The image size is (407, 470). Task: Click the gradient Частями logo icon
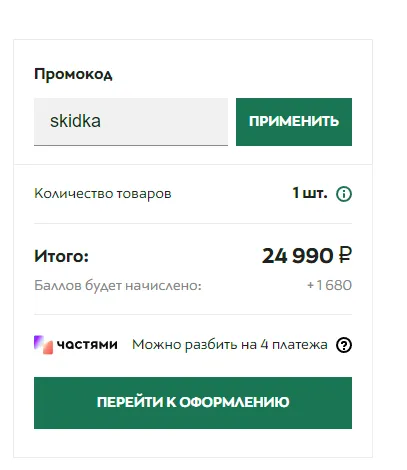pos(43,345)
